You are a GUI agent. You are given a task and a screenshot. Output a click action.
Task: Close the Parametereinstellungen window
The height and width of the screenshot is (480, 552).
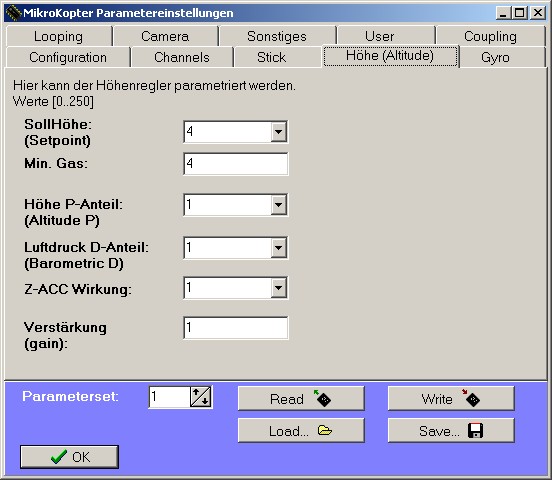point(538,13)
